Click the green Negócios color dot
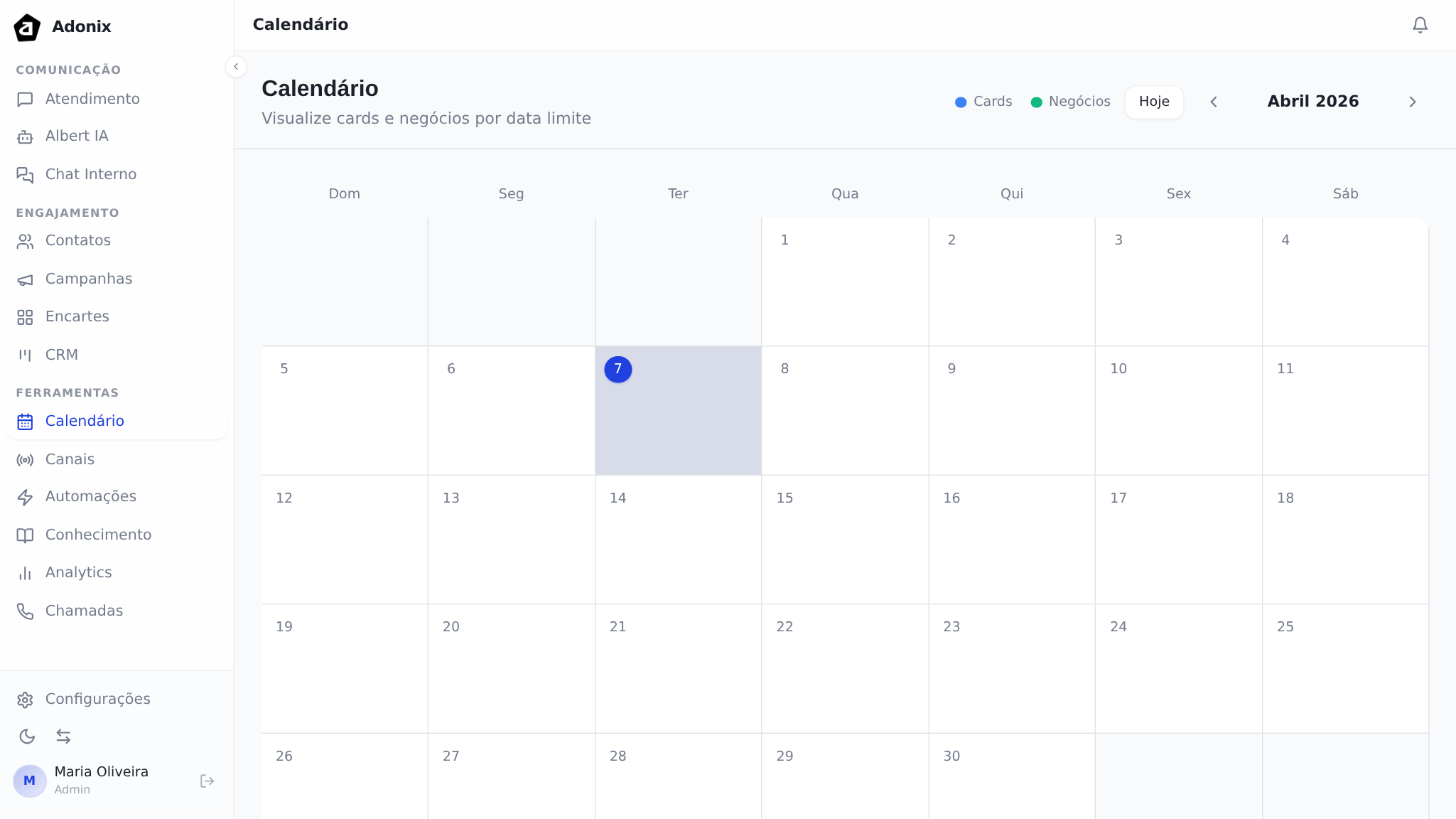This screenshot has height=819, width=1456. point(1037,102)
